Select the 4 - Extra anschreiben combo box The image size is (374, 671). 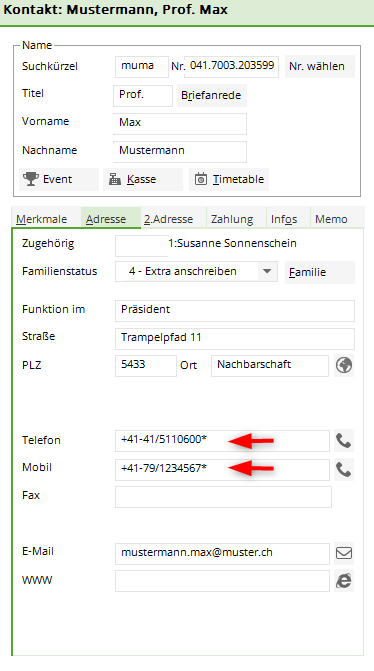click(196, 271)
